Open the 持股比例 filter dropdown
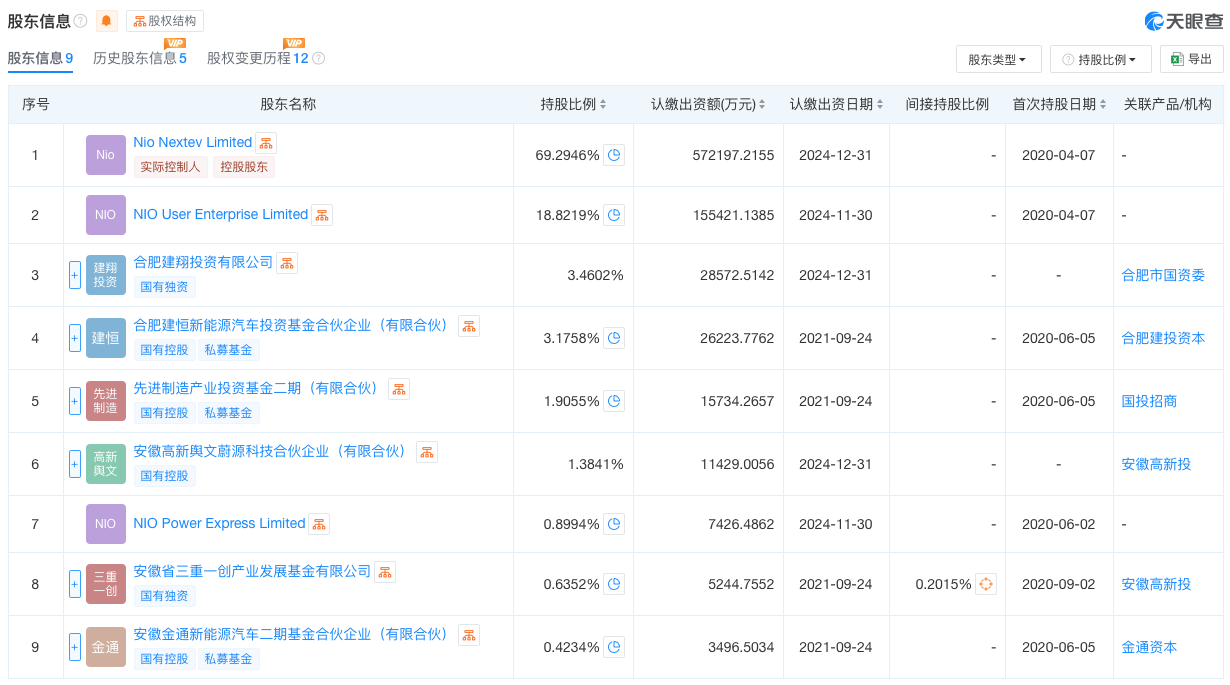This screenshot has width=1230, height=685. point(1101,58)
